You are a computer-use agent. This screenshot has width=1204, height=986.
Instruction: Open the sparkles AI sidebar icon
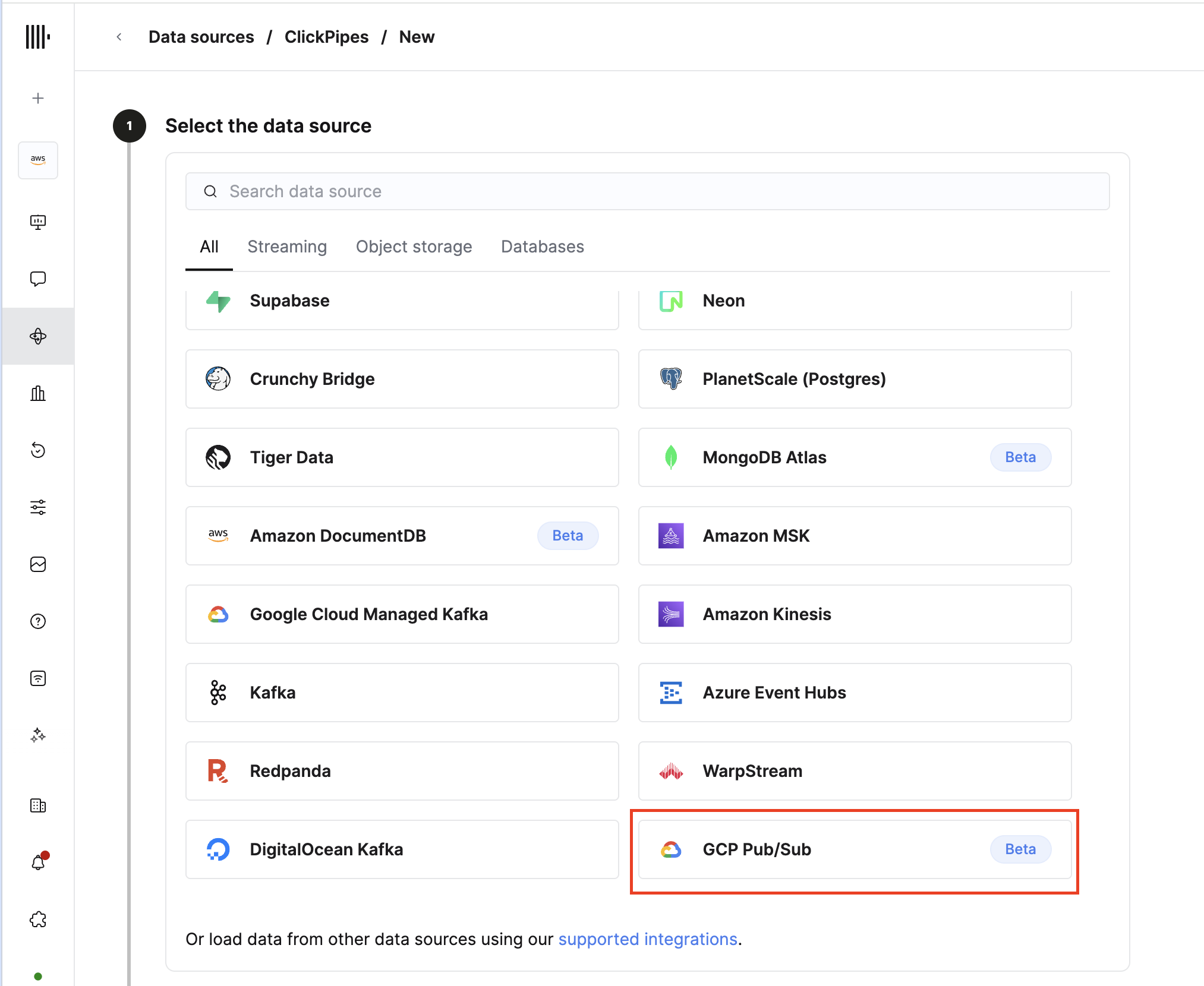click(x=38, y=735)
